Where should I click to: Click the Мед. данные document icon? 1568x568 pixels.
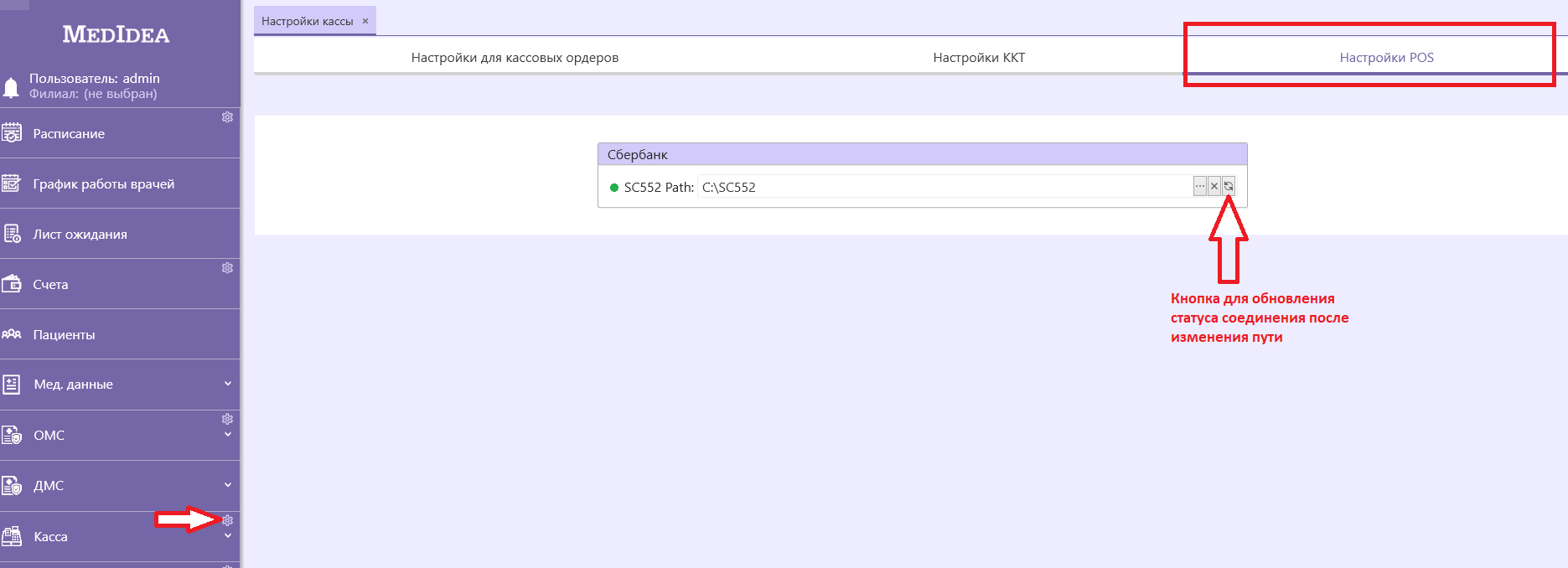pos(11,385)
